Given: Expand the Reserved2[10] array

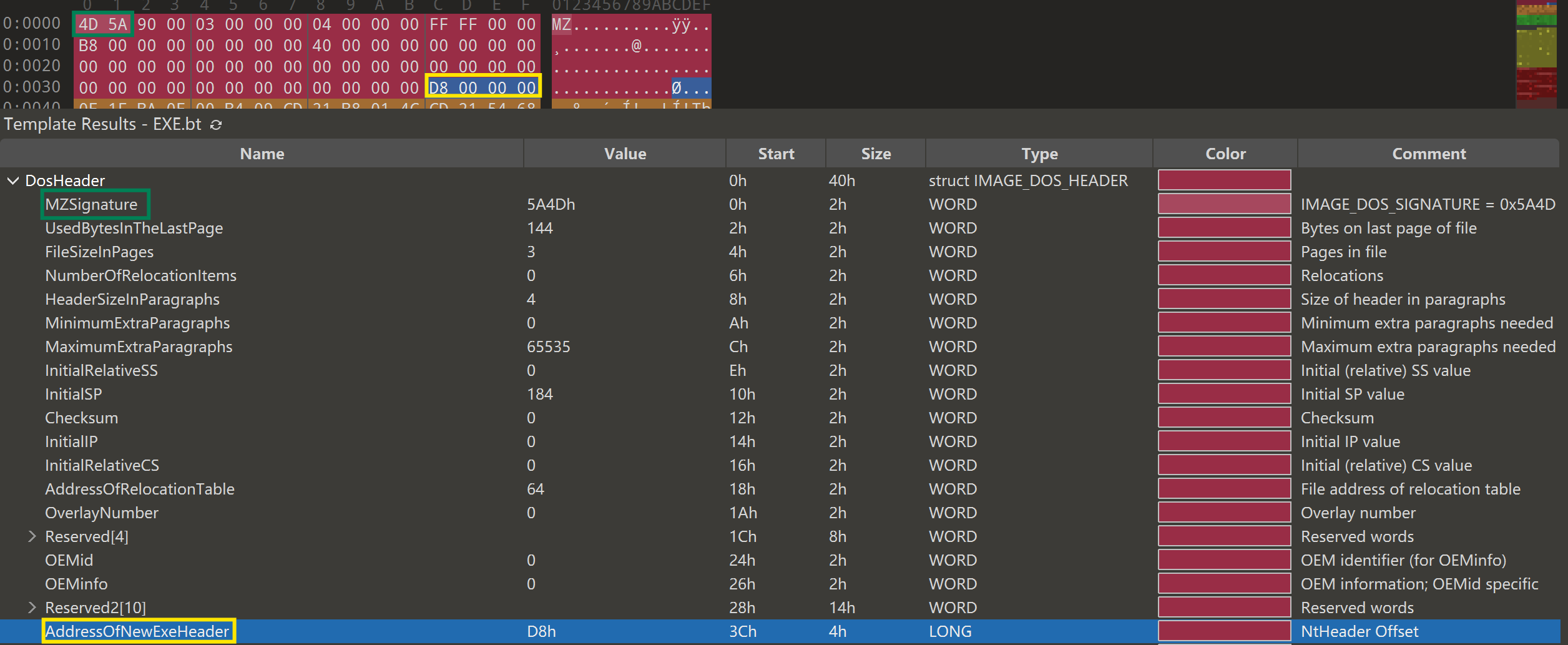Looking at the screenshot, I should coord(32,608).
